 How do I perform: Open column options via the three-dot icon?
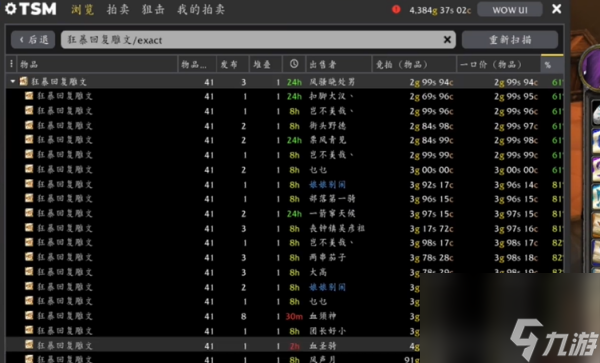[11, 64]
